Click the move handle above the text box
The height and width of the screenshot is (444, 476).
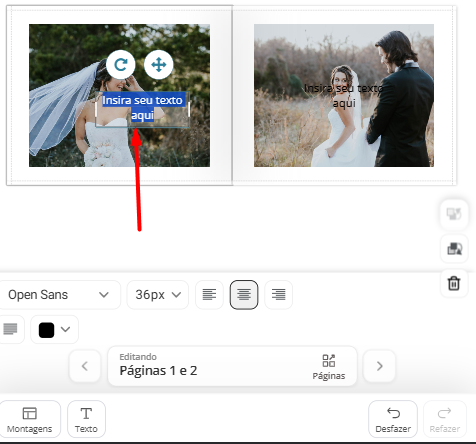159,64
